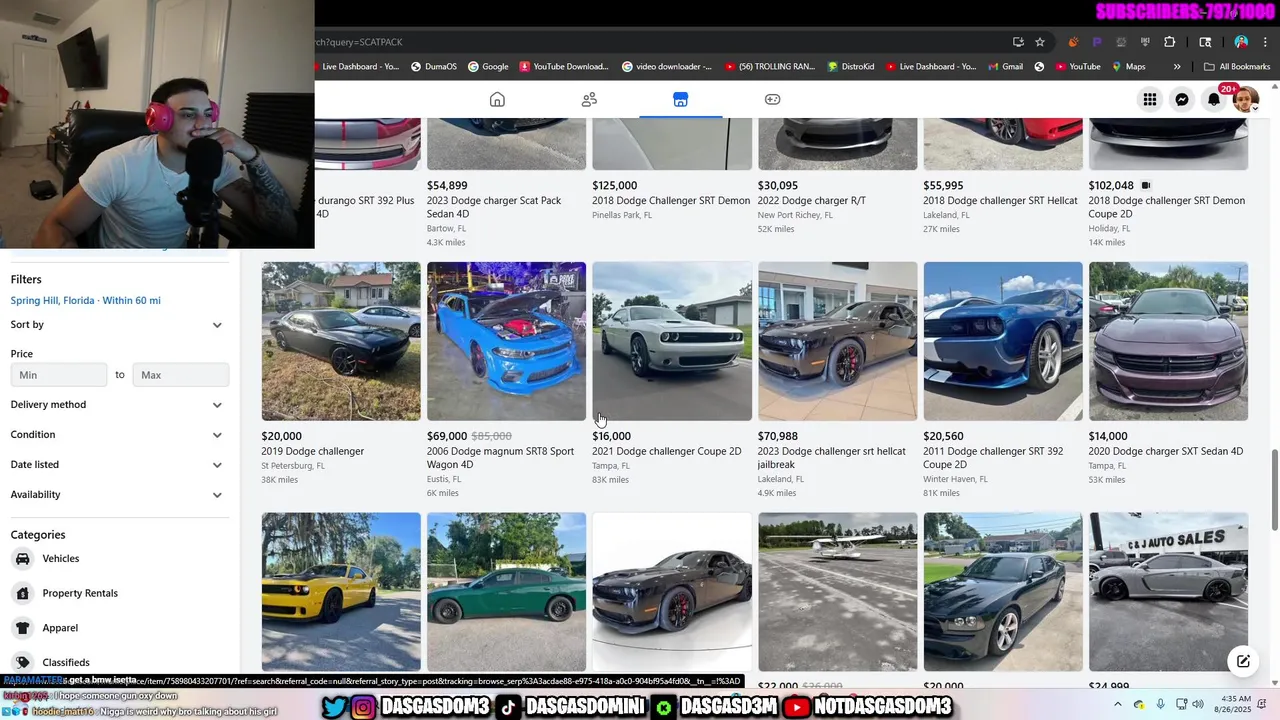The height and width of the screenshot is (720, 1280).
Task: Show more bookmarks chevron
Action: coord(1177,67)
